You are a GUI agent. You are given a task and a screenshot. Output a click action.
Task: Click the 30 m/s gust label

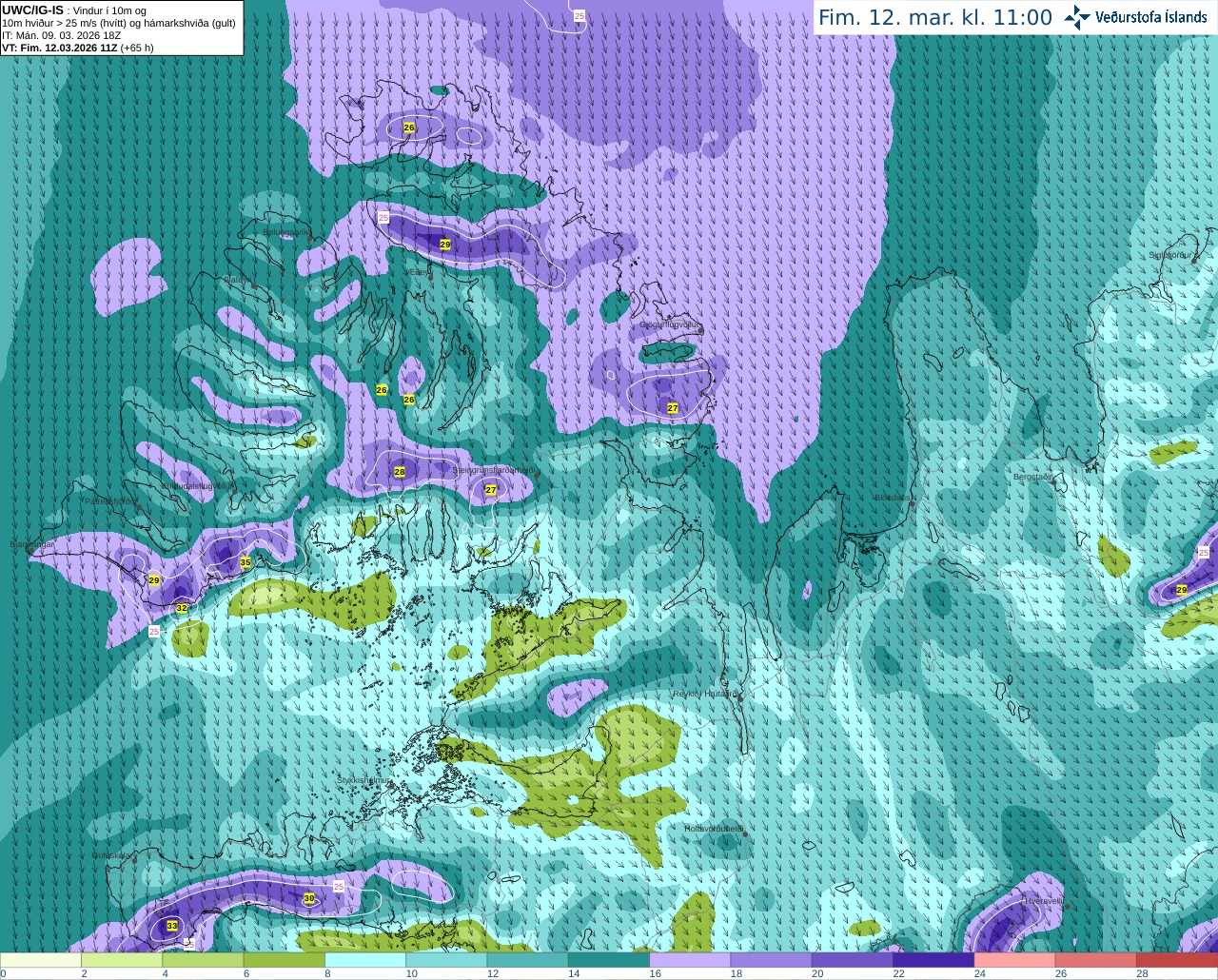pos(309,898)
